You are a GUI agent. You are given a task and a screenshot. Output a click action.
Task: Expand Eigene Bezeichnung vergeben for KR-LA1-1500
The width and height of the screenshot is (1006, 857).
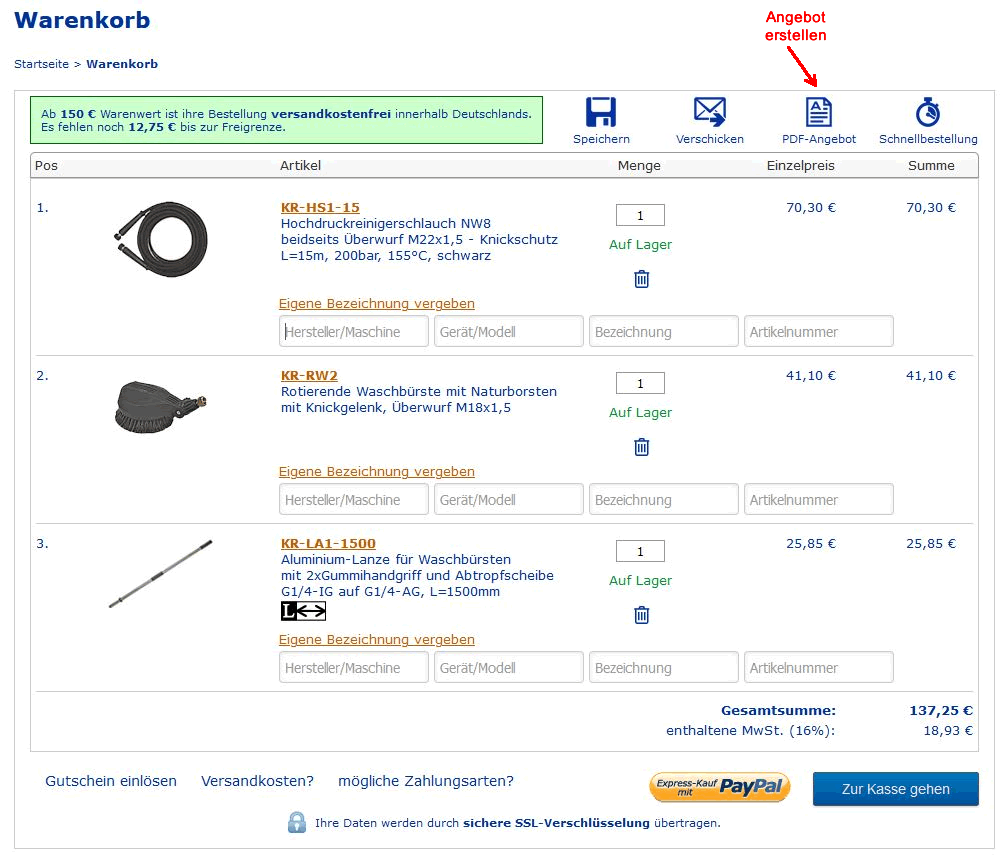pyautogui.click(x=376, y=639)
